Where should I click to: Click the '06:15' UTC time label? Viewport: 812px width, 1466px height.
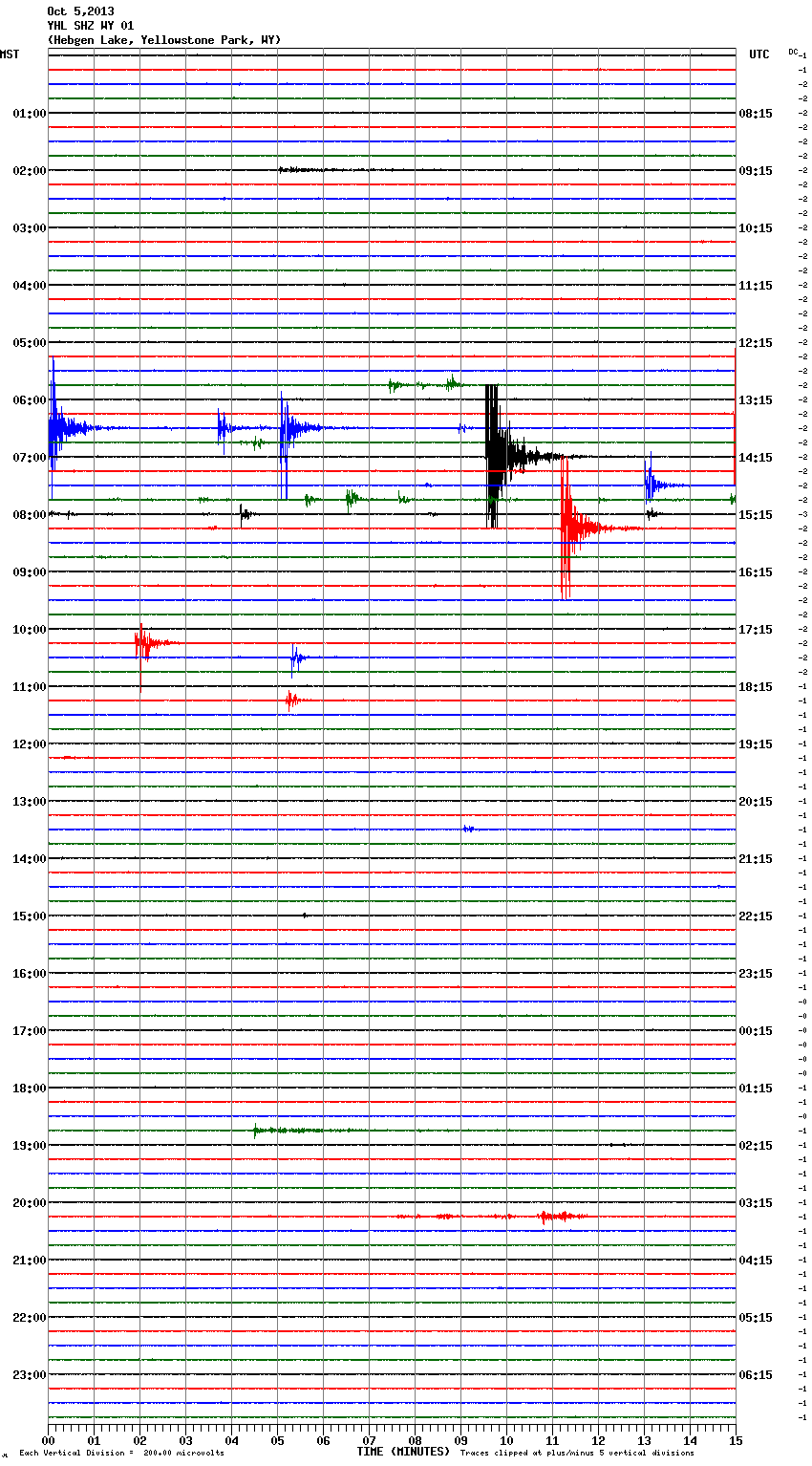[756, 1375]
